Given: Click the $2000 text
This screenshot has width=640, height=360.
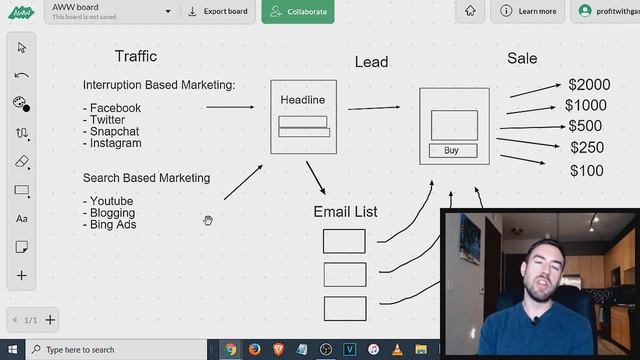Looking at the screenshot, I should (589, 85).
